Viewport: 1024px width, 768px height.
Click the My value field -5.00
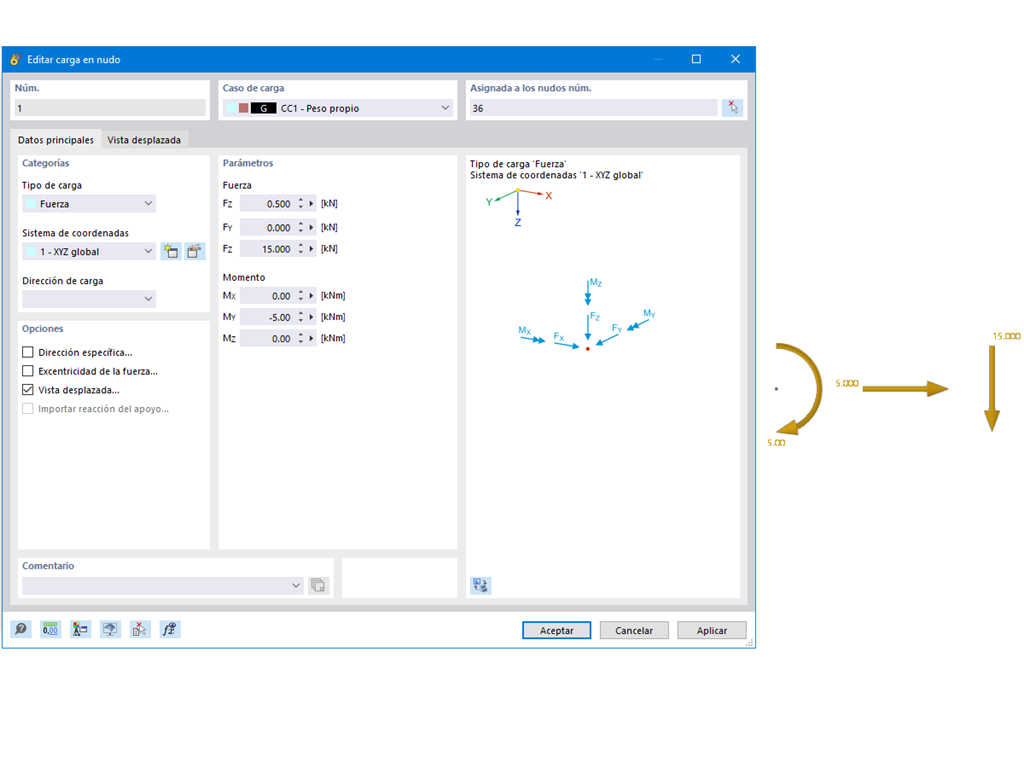268,317
